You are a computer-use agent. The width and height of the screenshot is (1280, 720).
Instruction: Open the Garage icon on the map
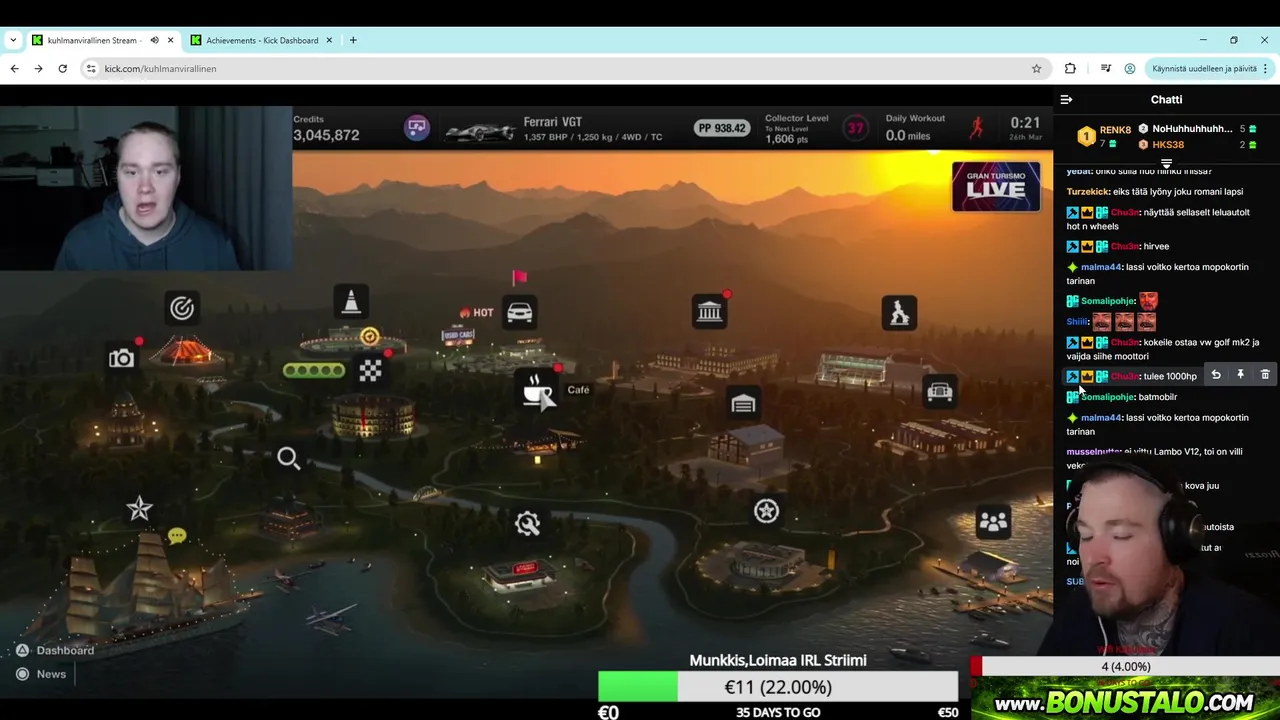pos(743,404)
